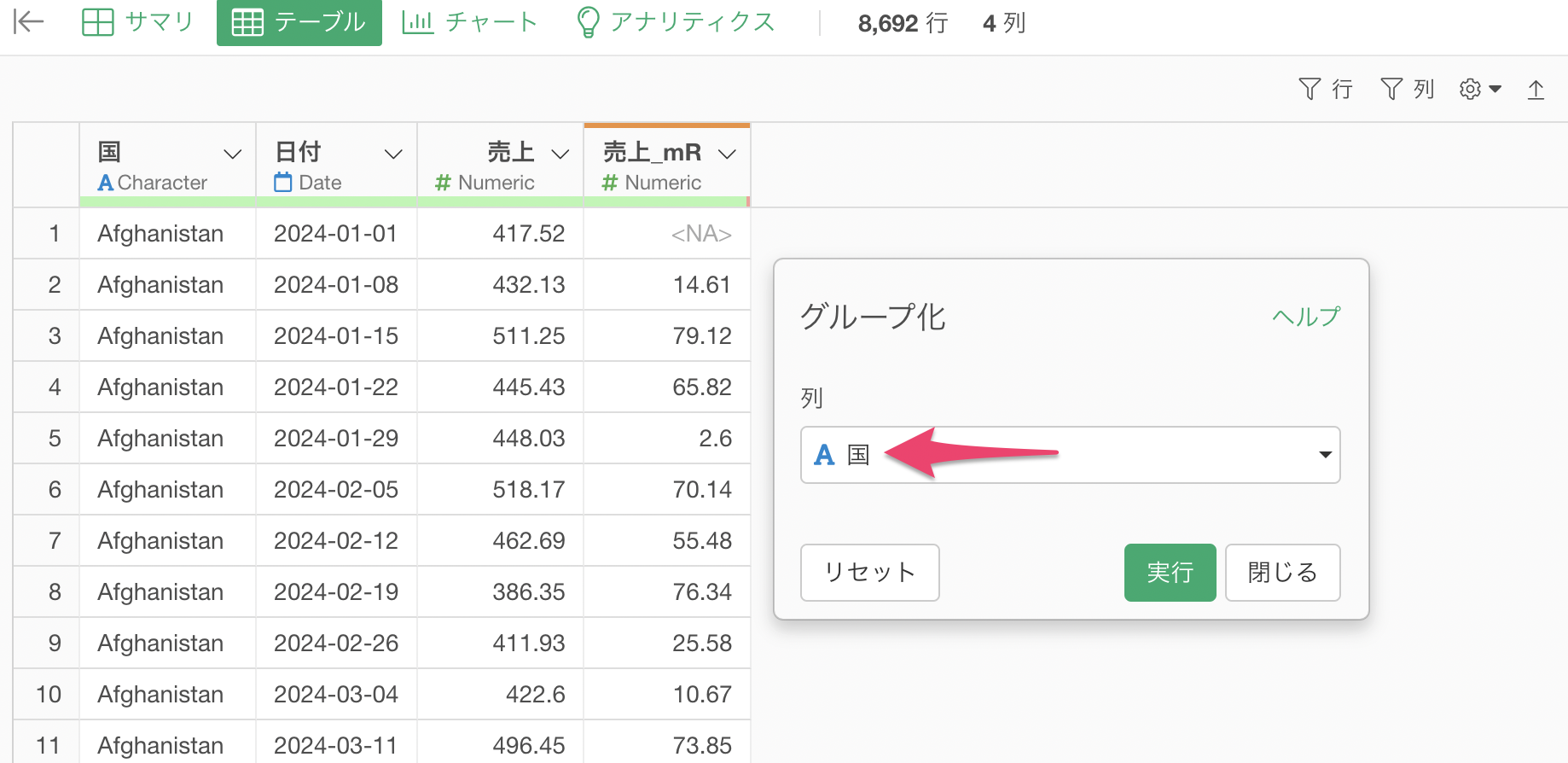Switch to the サマリ tab
Image resolution: width=1568 pixels, height=763 pixels.
[138, 22]
